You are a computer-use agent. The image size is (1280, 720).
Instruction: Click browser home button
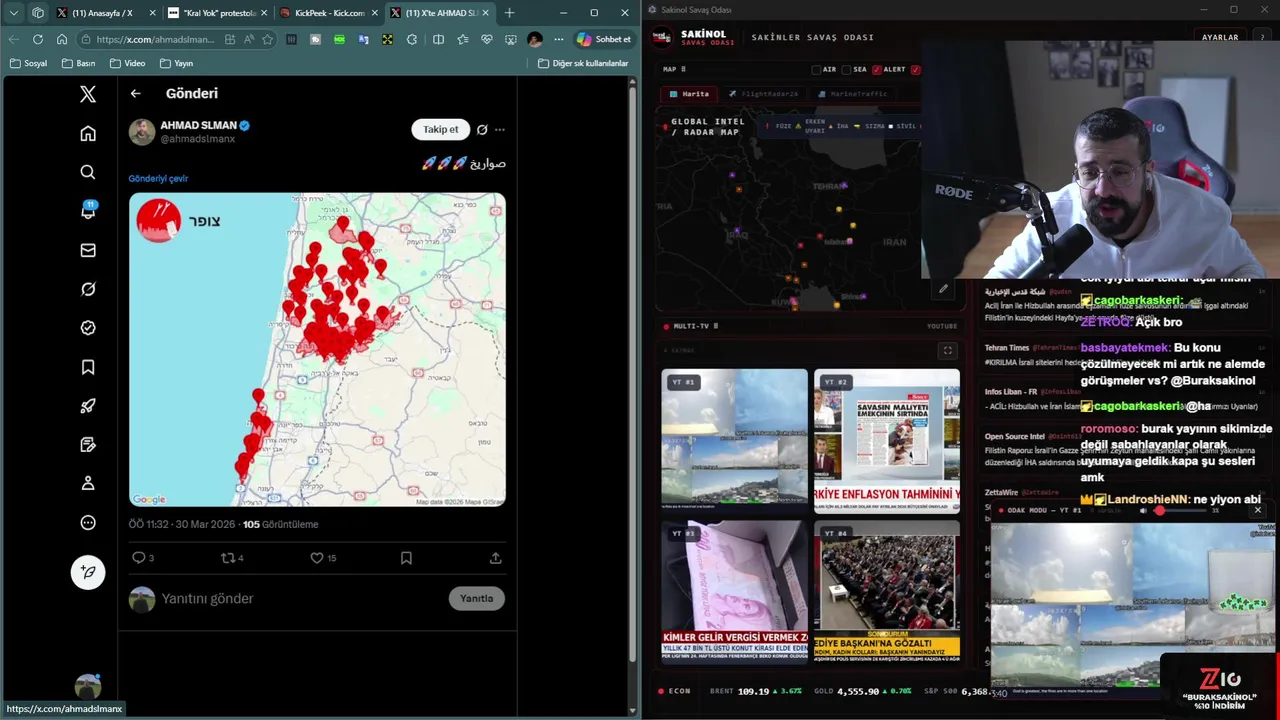[x=62, y=39]
